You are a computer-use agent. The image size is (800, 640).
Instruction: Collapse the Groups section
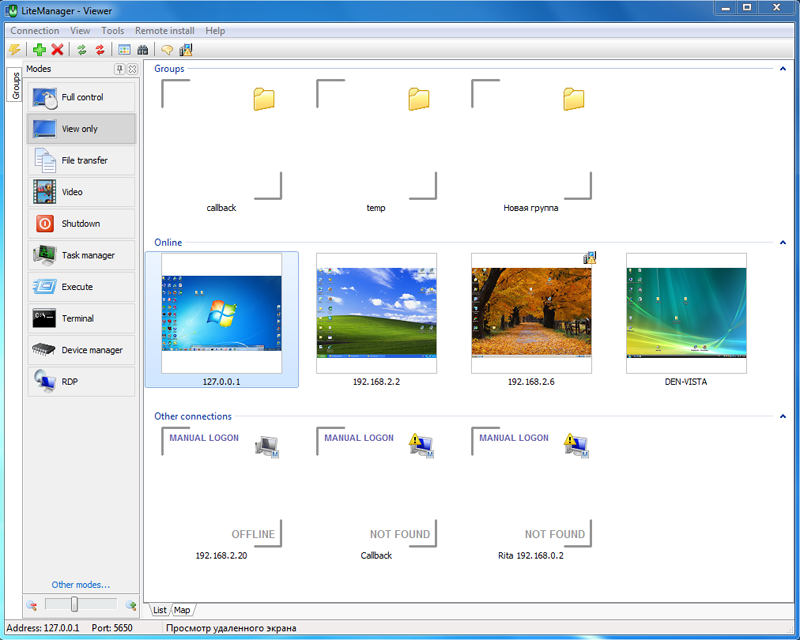781,69
